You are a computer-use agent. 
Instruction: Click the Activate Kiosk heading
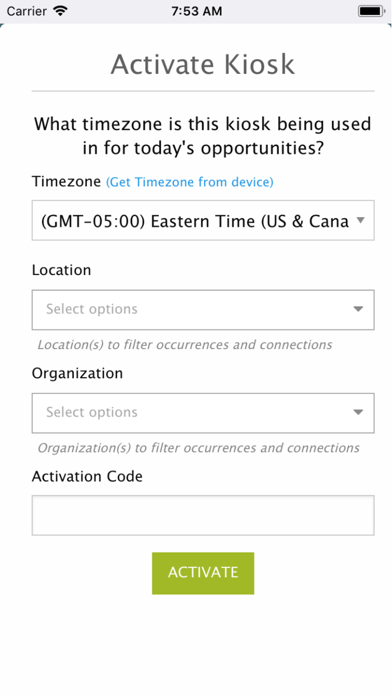pyautogui.click(x=203, y=64)
